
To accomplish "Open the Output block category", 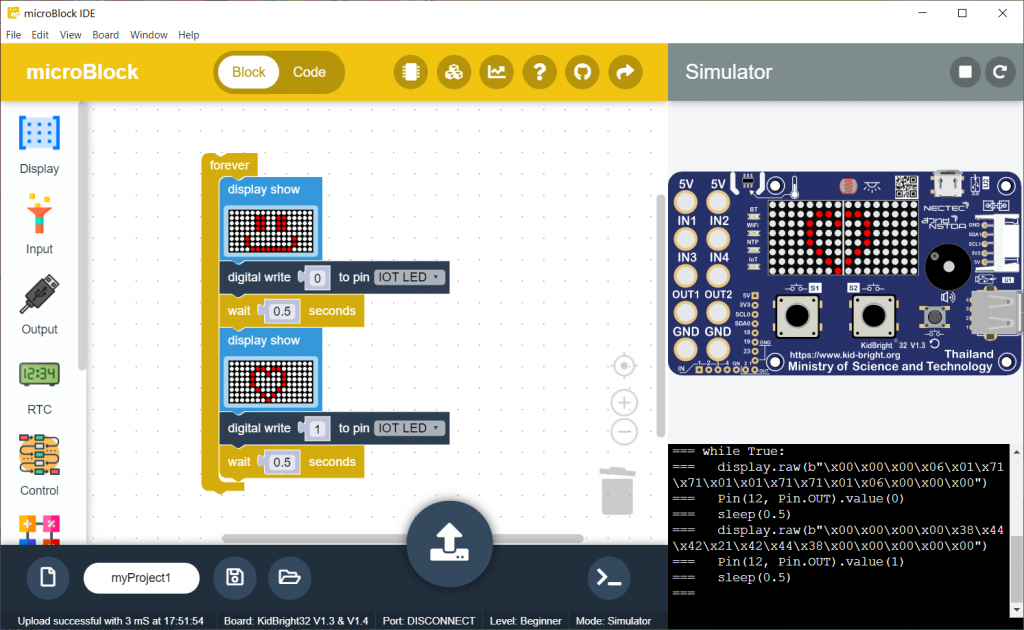I will [x=39, y=306].
